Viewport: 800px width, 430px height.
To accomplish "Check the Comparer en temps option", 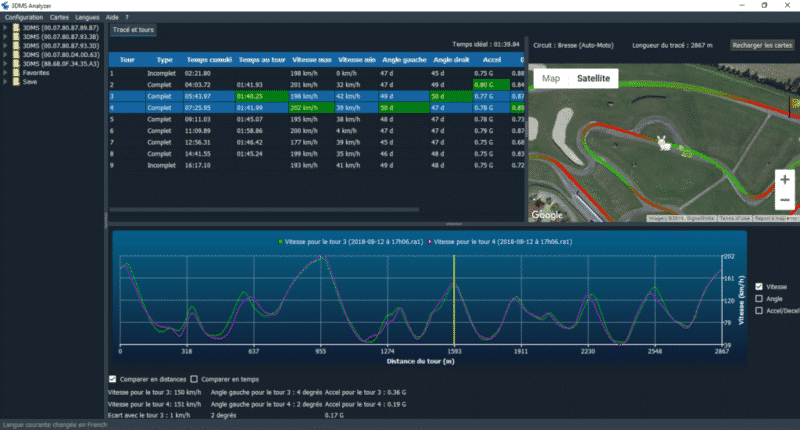I will (195, 380).
